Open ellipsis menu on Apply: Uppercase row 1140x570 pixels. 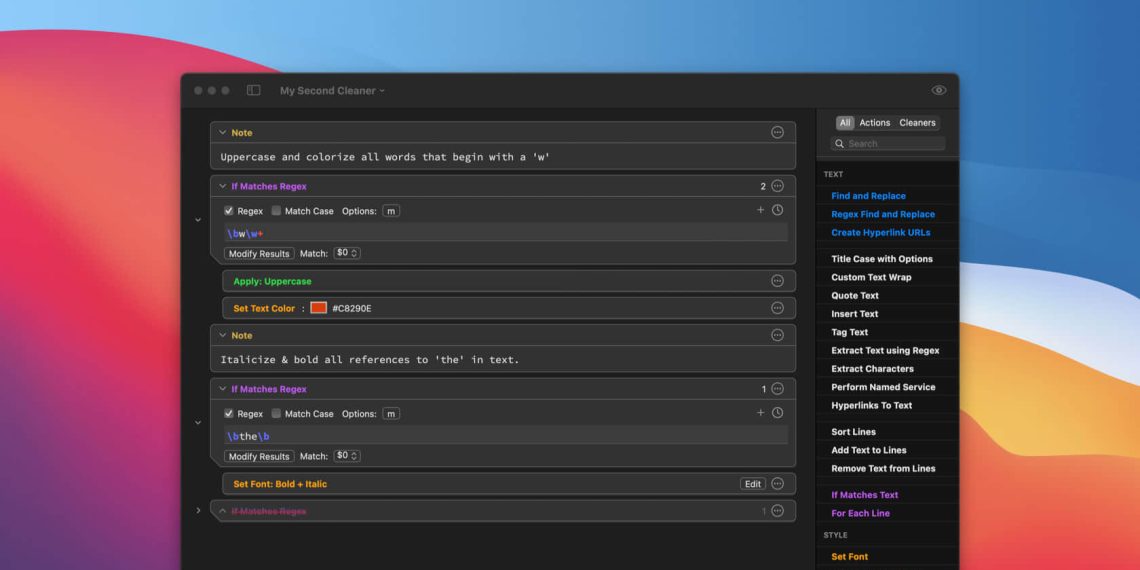click(777, 281)
